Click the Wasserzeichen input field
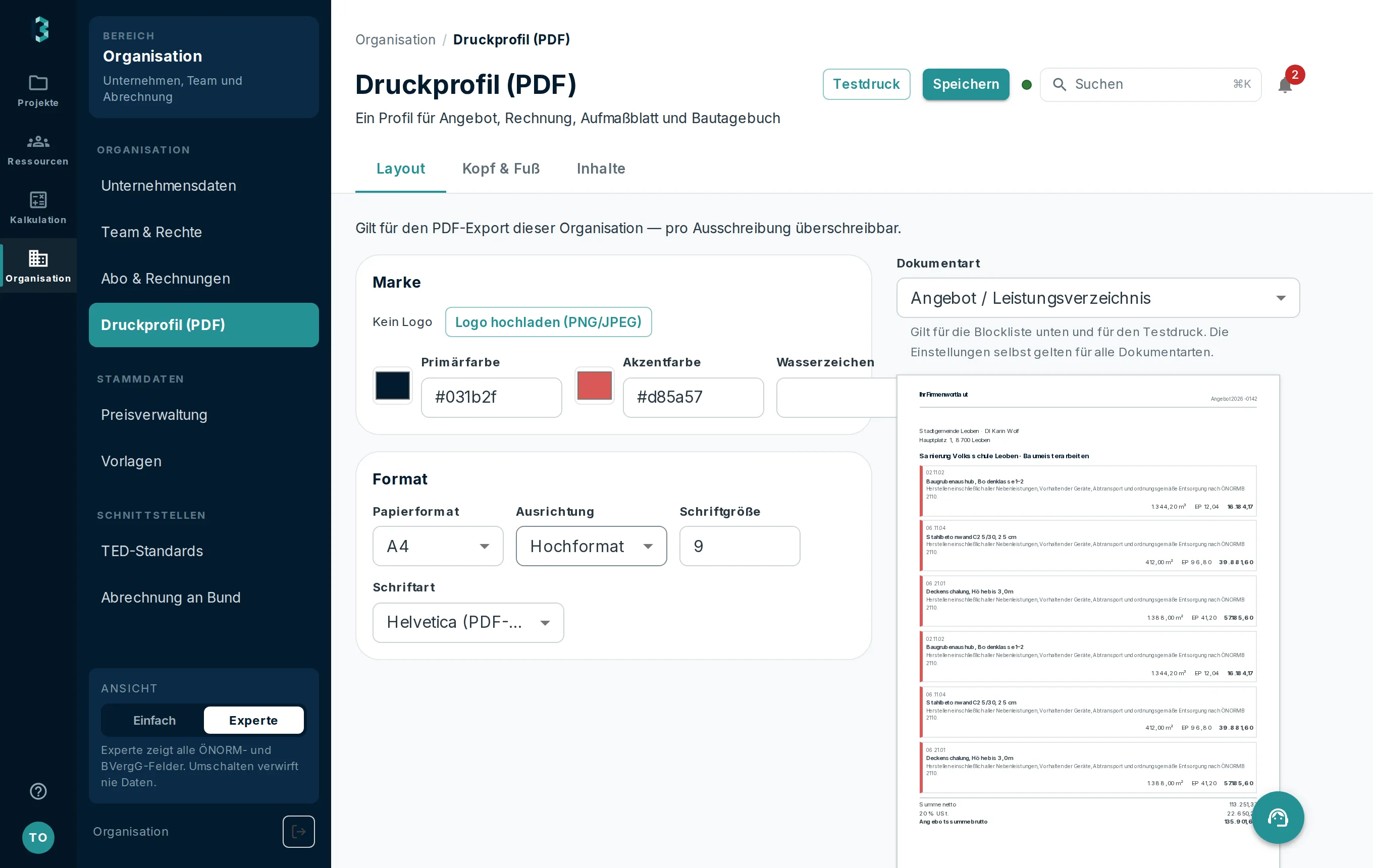This screenshot has height=868, width=1373. tap(836, 397)
